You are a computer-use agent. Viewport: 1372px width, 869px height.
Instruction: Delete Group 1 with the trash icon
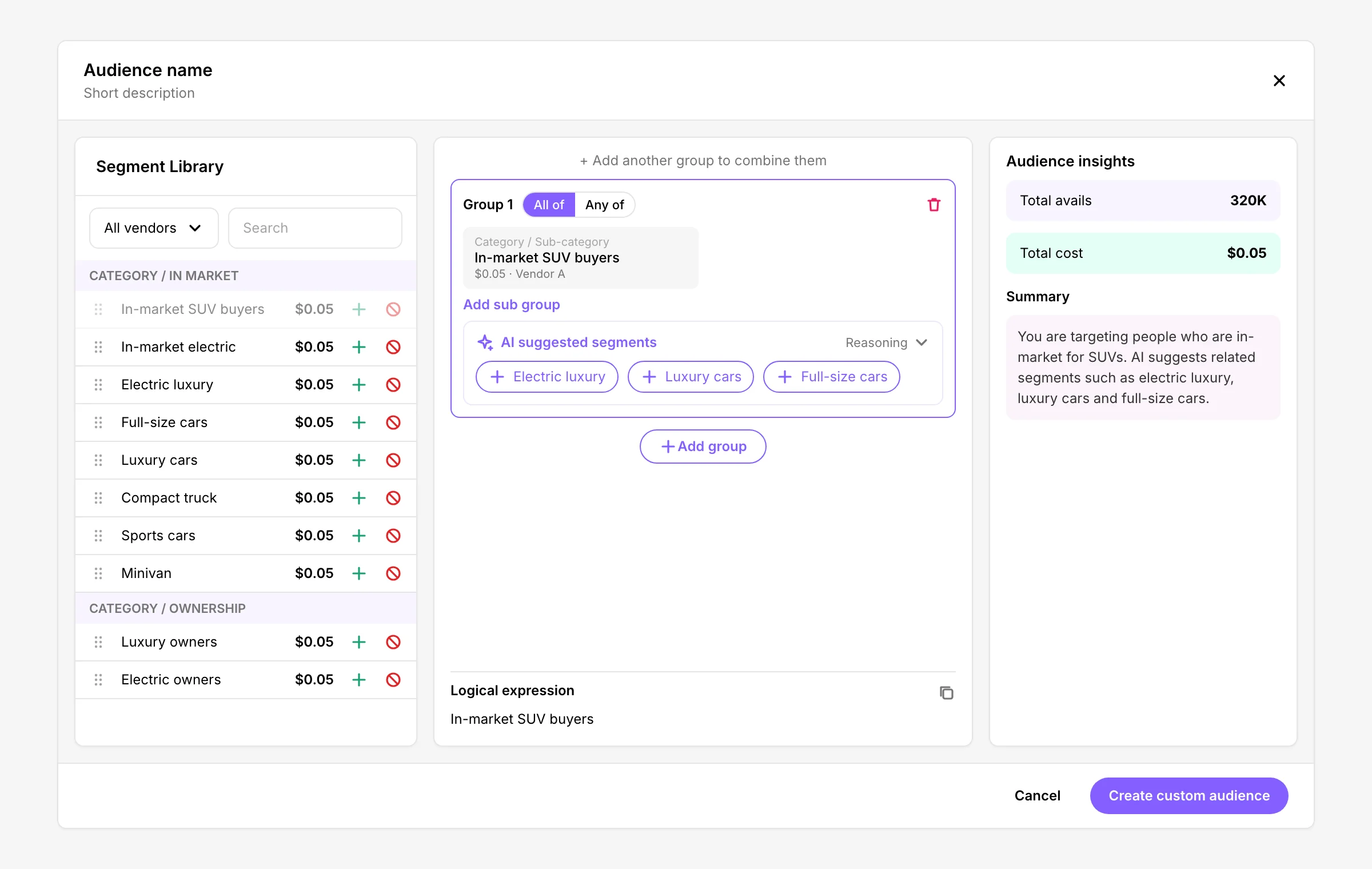pyautogui.click(x=934, y=205)
